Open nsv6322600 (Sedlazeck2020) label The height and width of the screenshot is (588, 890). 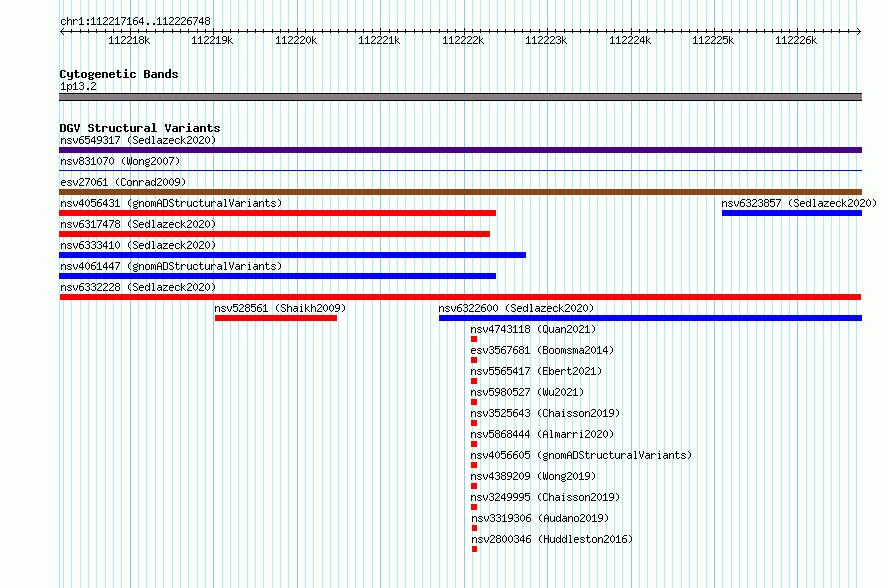pos(516,308)
